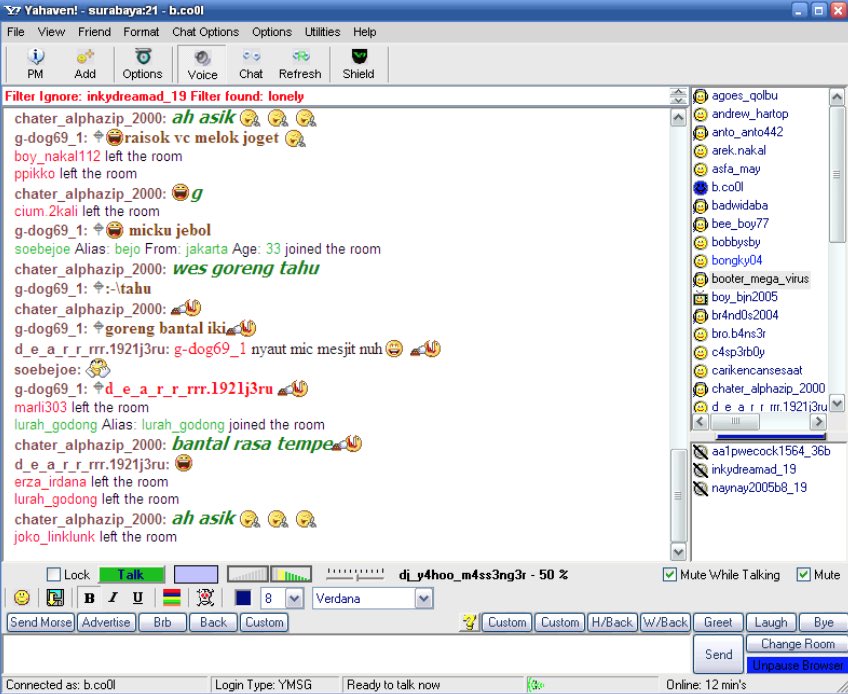Image resolution: width=848 pixels, height=694 pixels.
Task: Open the font size dropdown
Action: (294, 598)
